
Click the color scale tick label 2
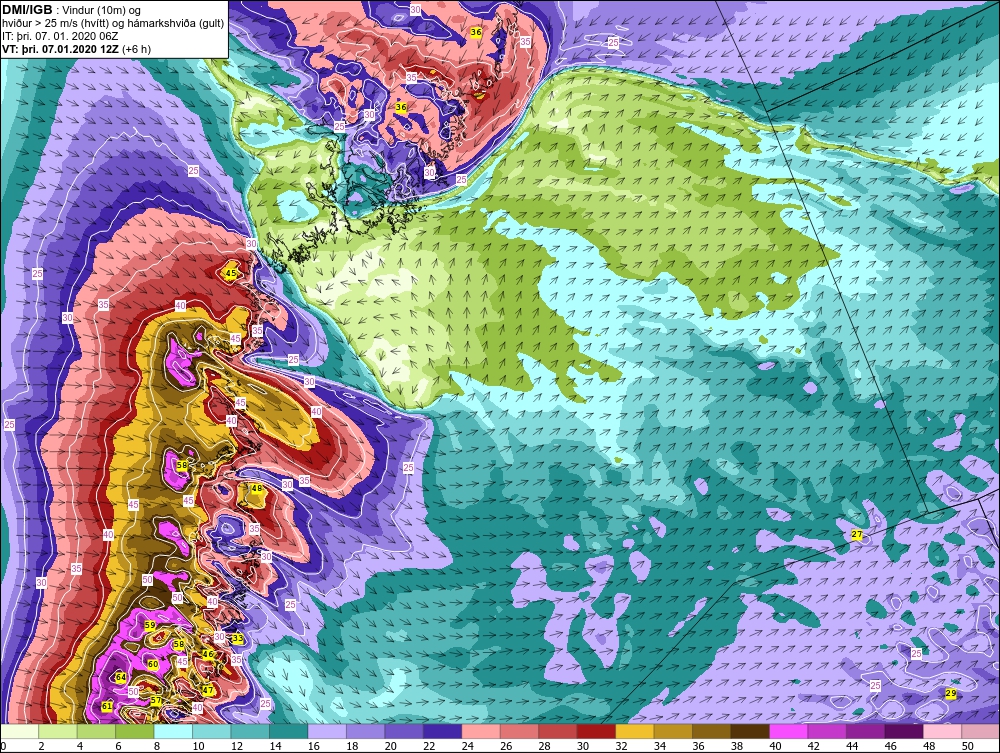(x=41, y=747)
